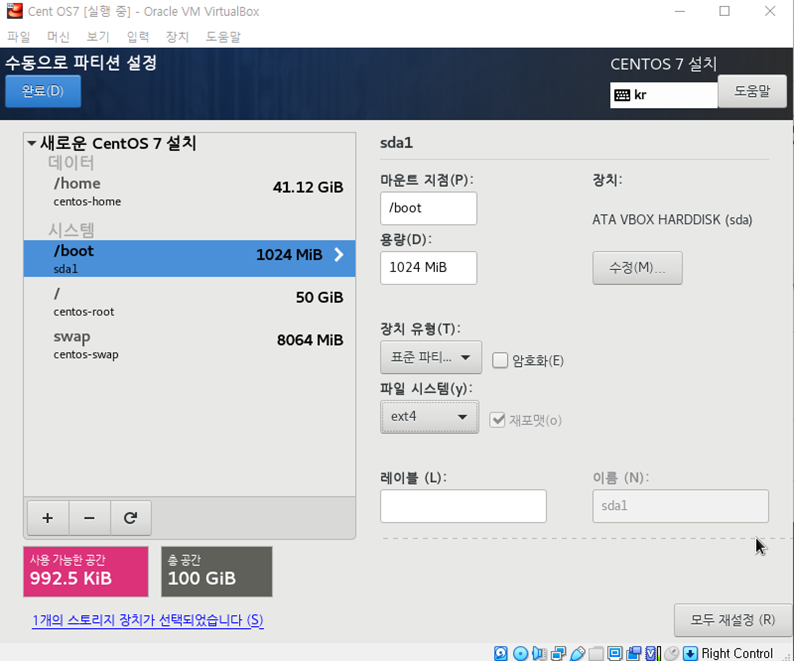Click the optical disk status icon

point(520,653)
